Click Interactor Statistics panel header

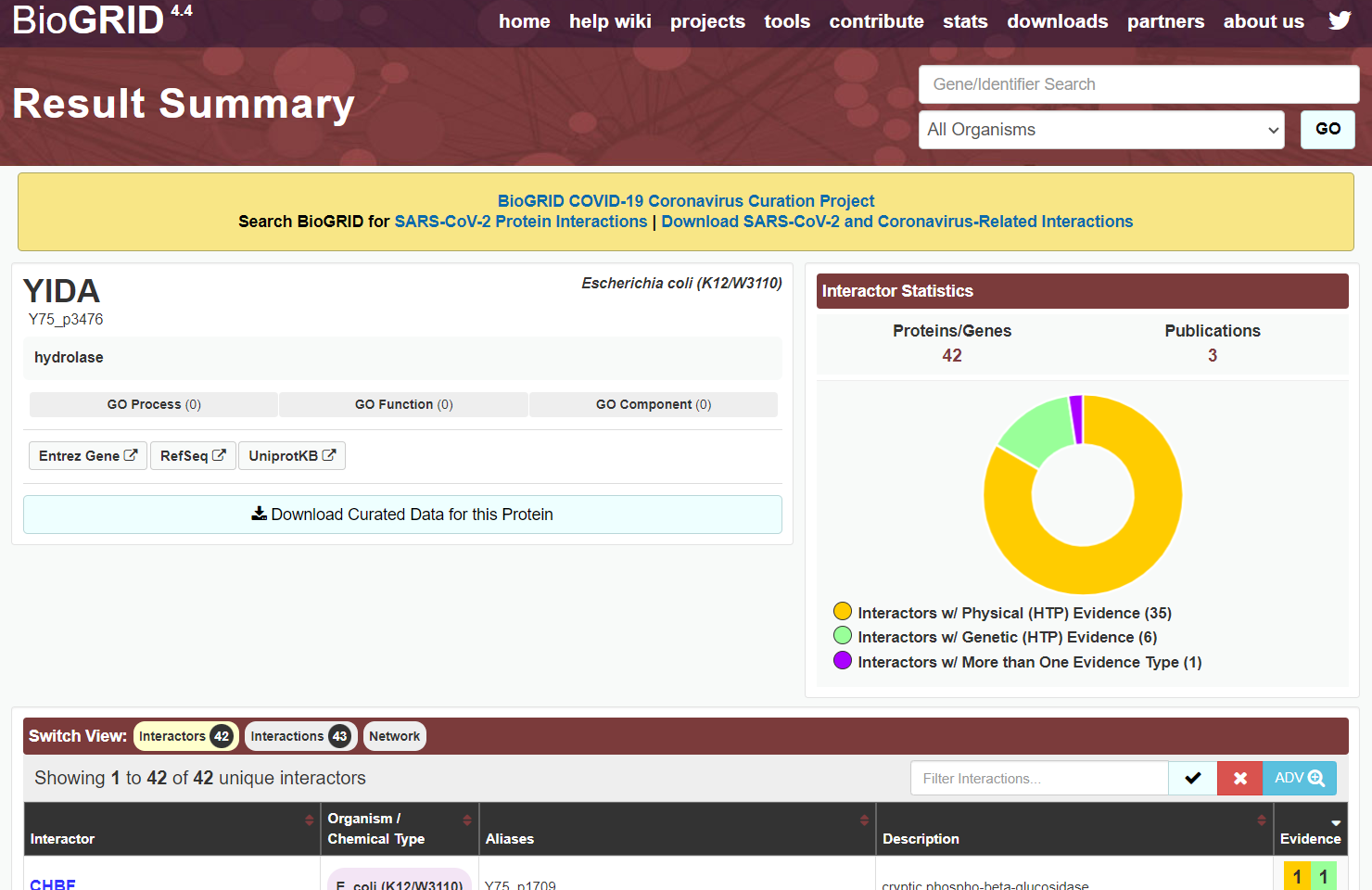click(1083, 291)
